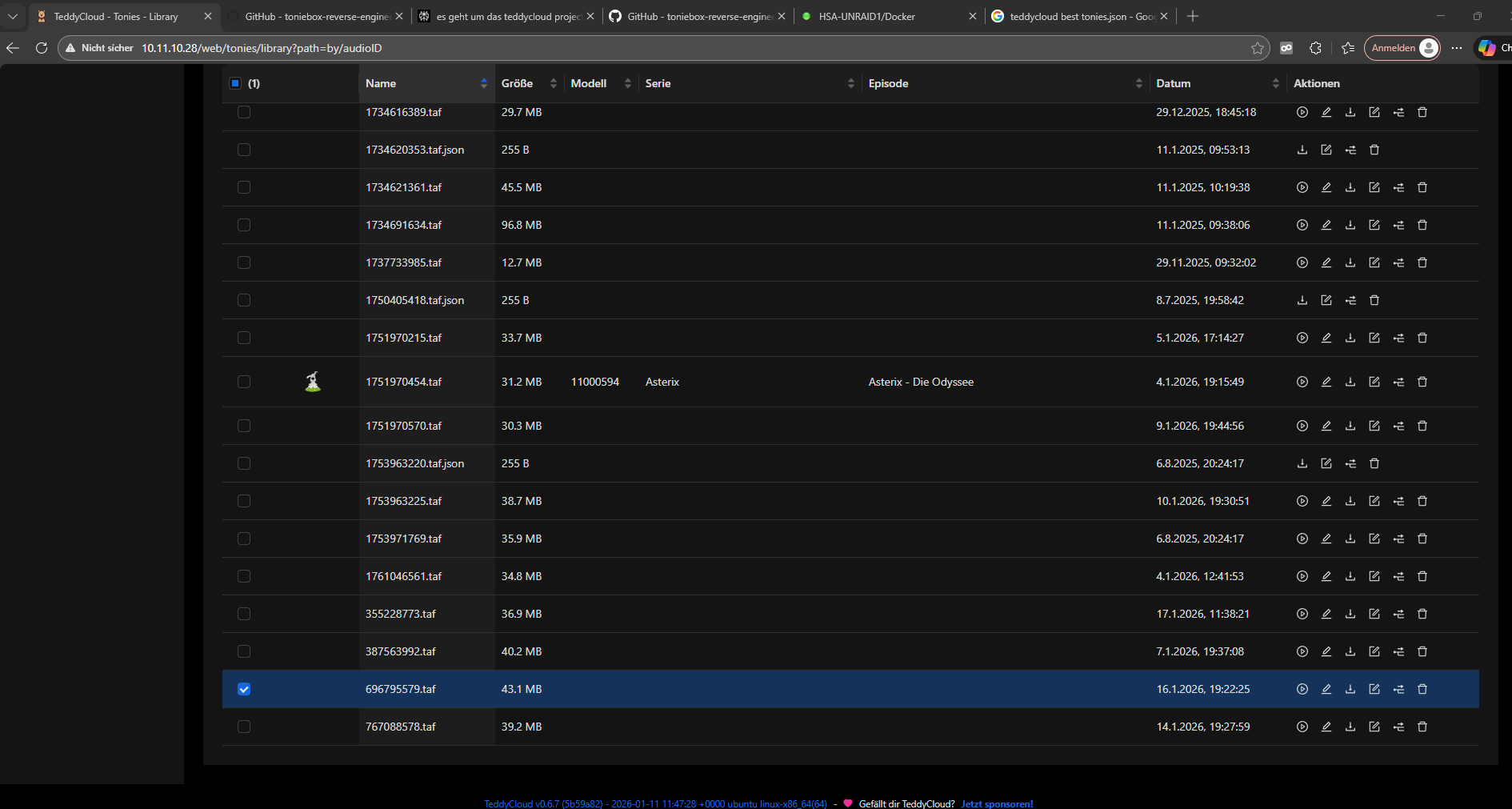Uncheck the selected 696795579.taf row checkbox
The image size is (1512, 809).
point(244,689)
